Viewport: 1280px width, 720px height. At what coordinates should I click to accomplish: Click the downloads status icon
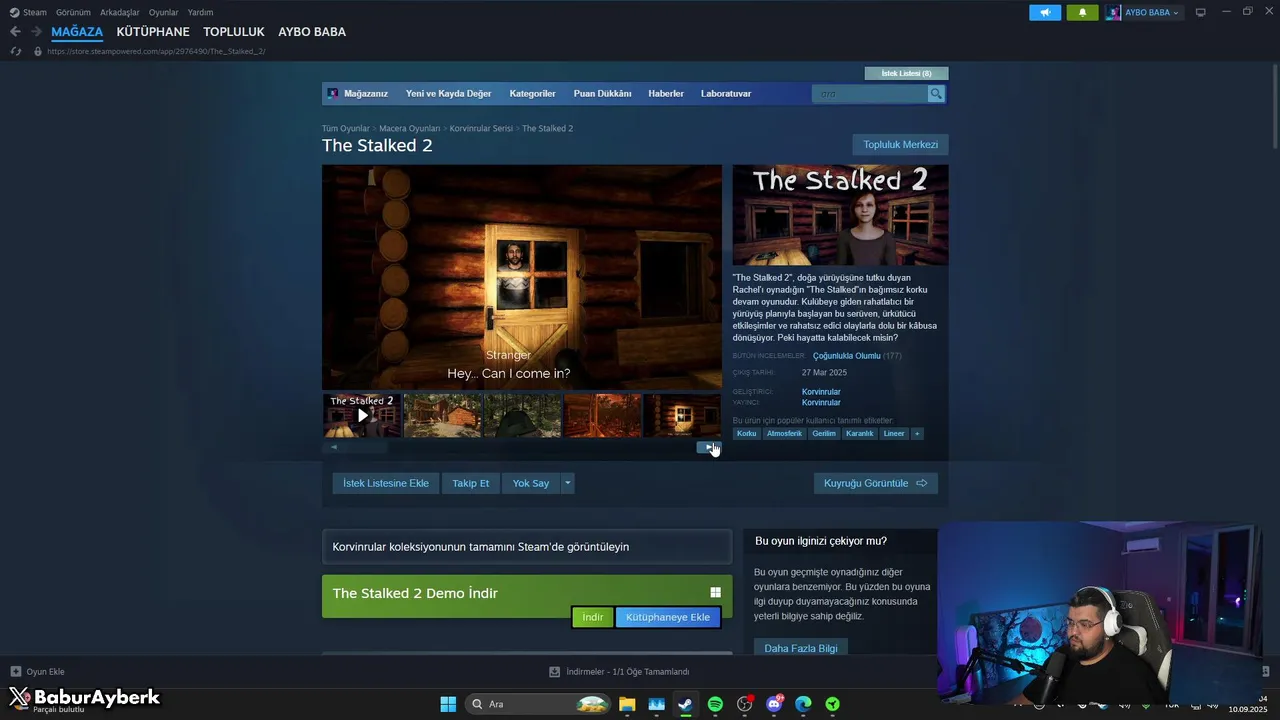[555, 671]
